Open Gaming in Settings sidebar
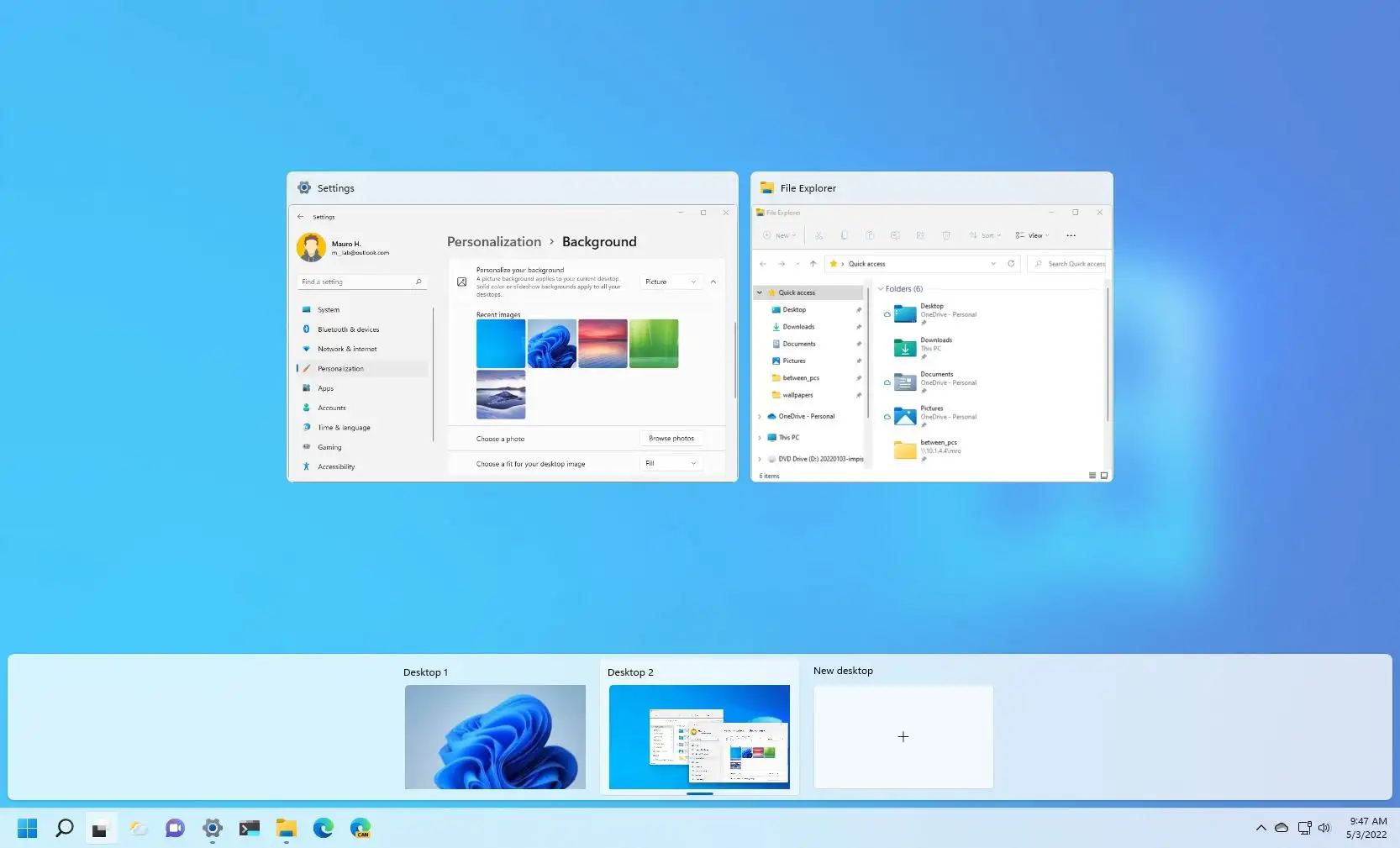 tap(362, 447)
